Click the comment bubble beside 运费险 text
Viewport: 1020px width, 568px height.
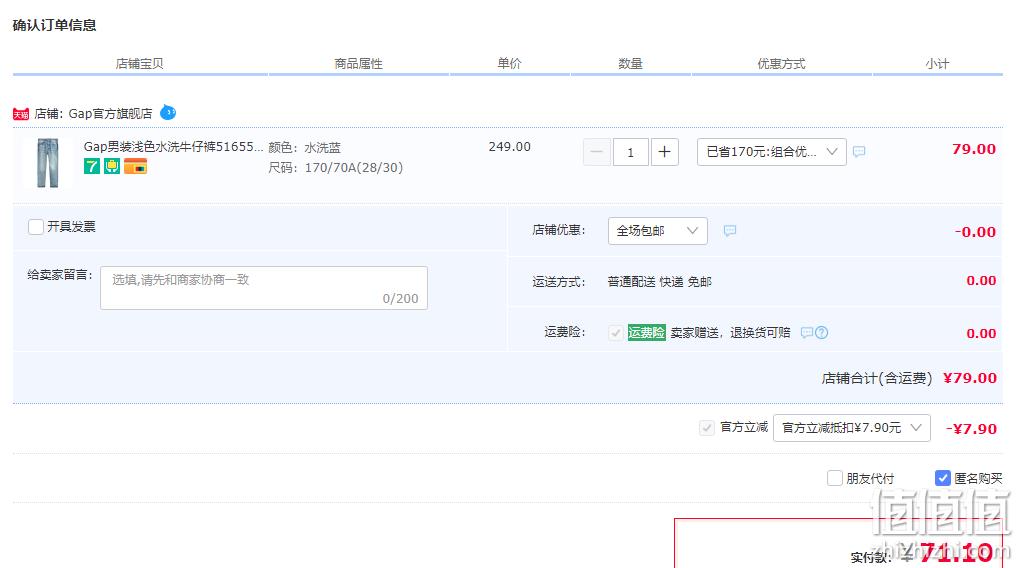[807, 332]
